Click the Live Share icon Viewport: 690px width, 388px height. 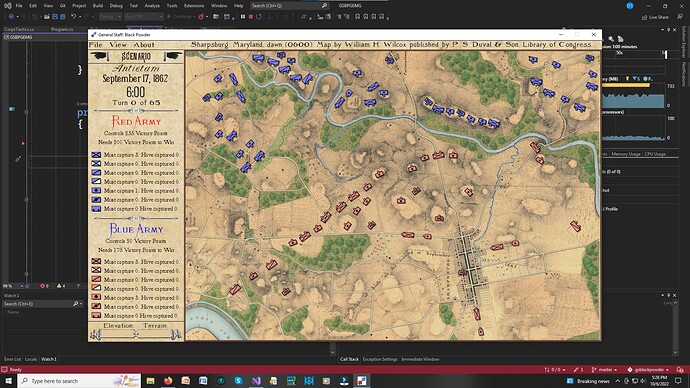click(x=655, y=17)
